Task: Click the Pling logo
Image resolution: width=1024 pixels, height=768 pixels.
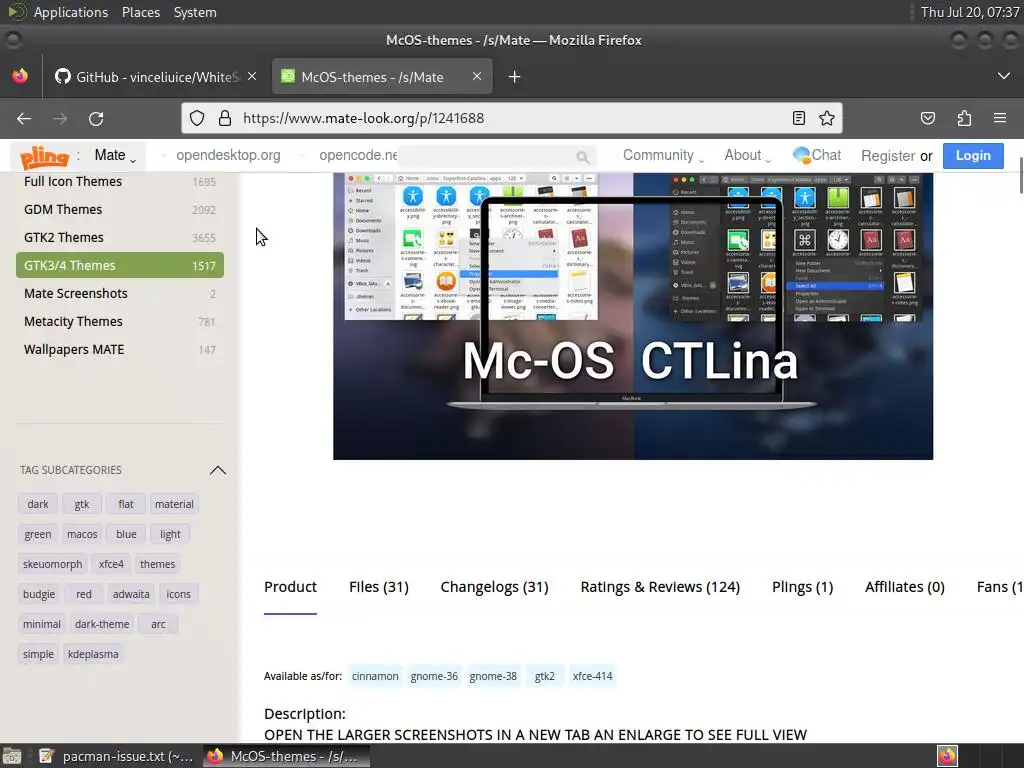Action: pyautogui.click(x=44, y=156)
